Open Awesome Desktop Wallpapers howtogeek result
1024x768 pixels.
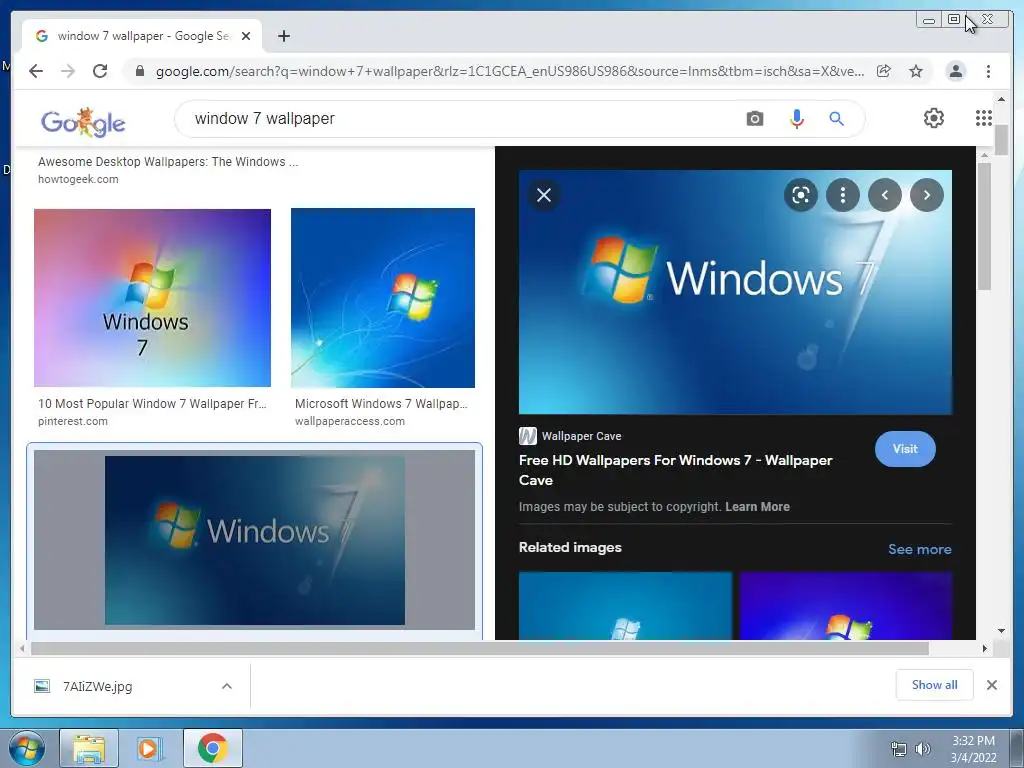(168, 162)
